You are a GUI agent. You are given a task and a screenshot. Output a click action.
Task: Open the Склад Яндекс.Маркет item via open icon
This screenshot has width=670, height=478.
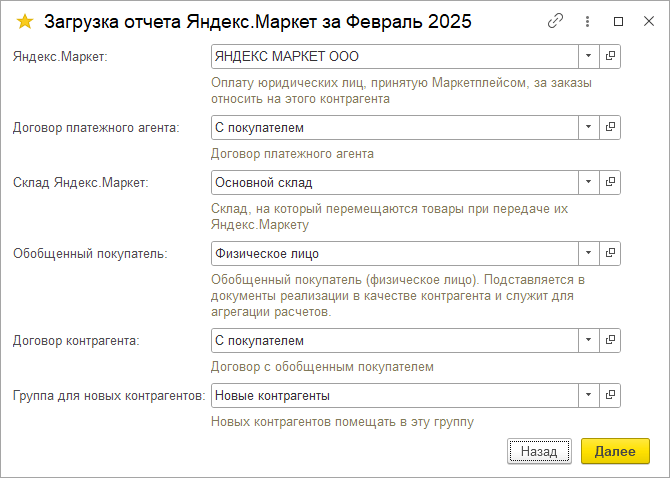611,183
